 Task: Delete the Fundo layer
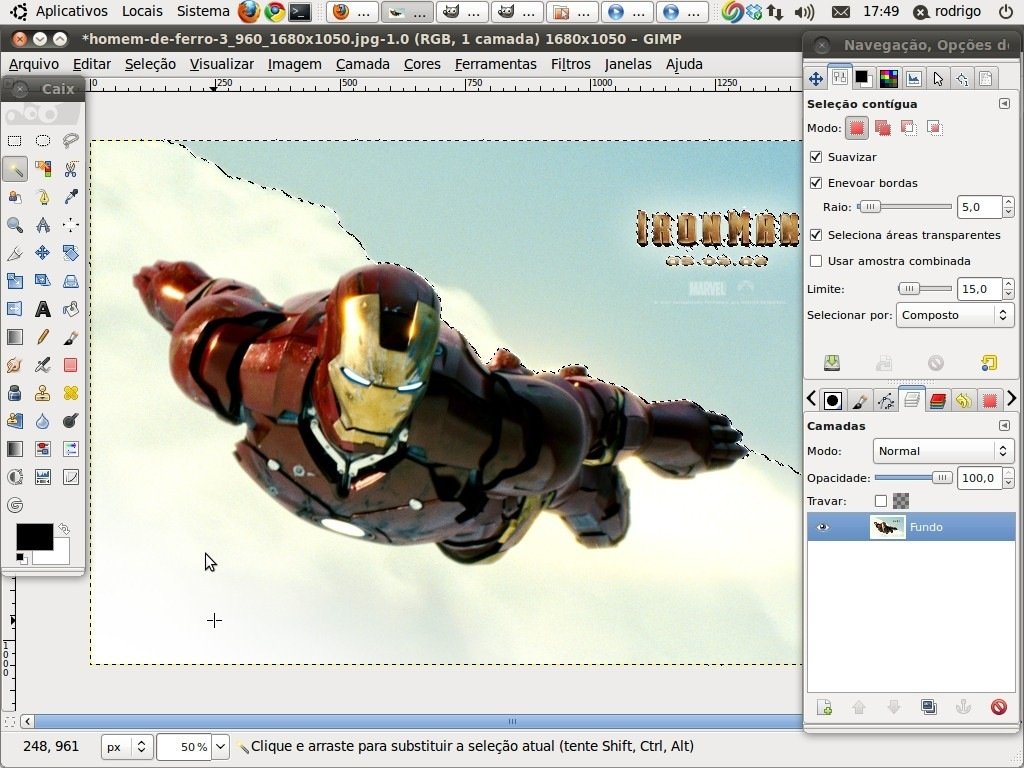[x=998, y=707]
